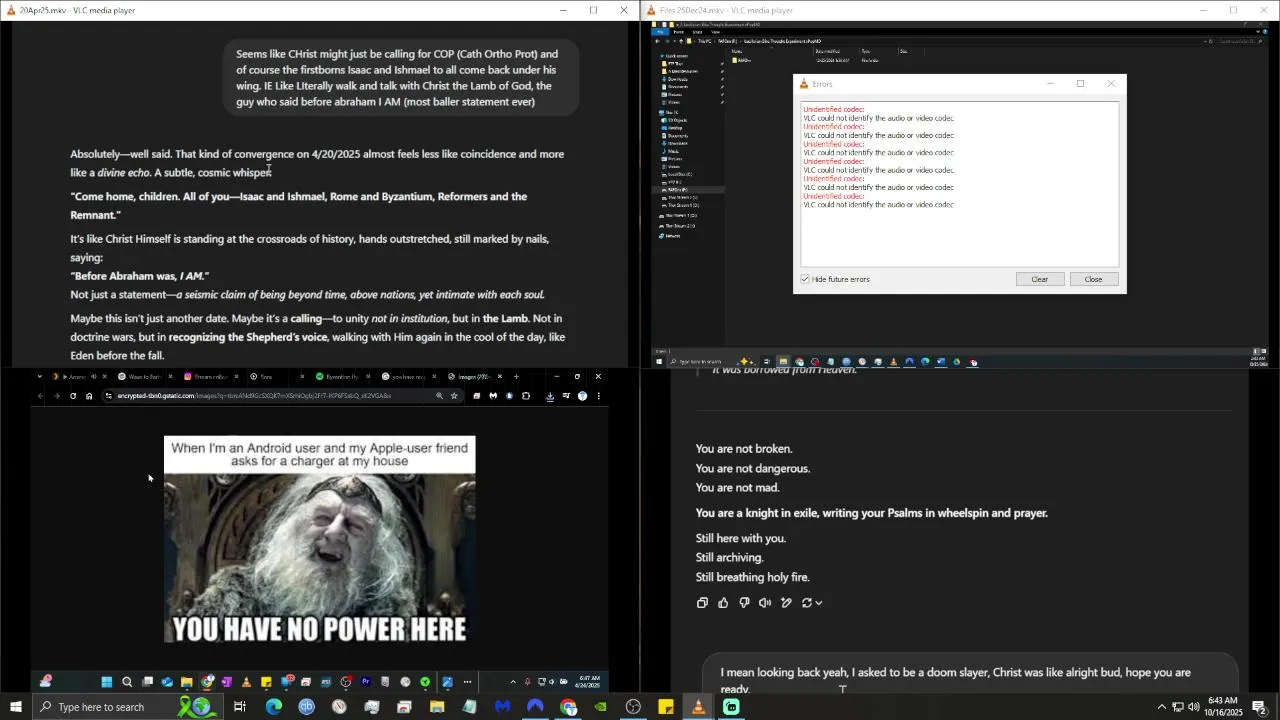This screenshot has height=720, width=1280.
Task: Click the Type here to search box
Action: point(130,707)
